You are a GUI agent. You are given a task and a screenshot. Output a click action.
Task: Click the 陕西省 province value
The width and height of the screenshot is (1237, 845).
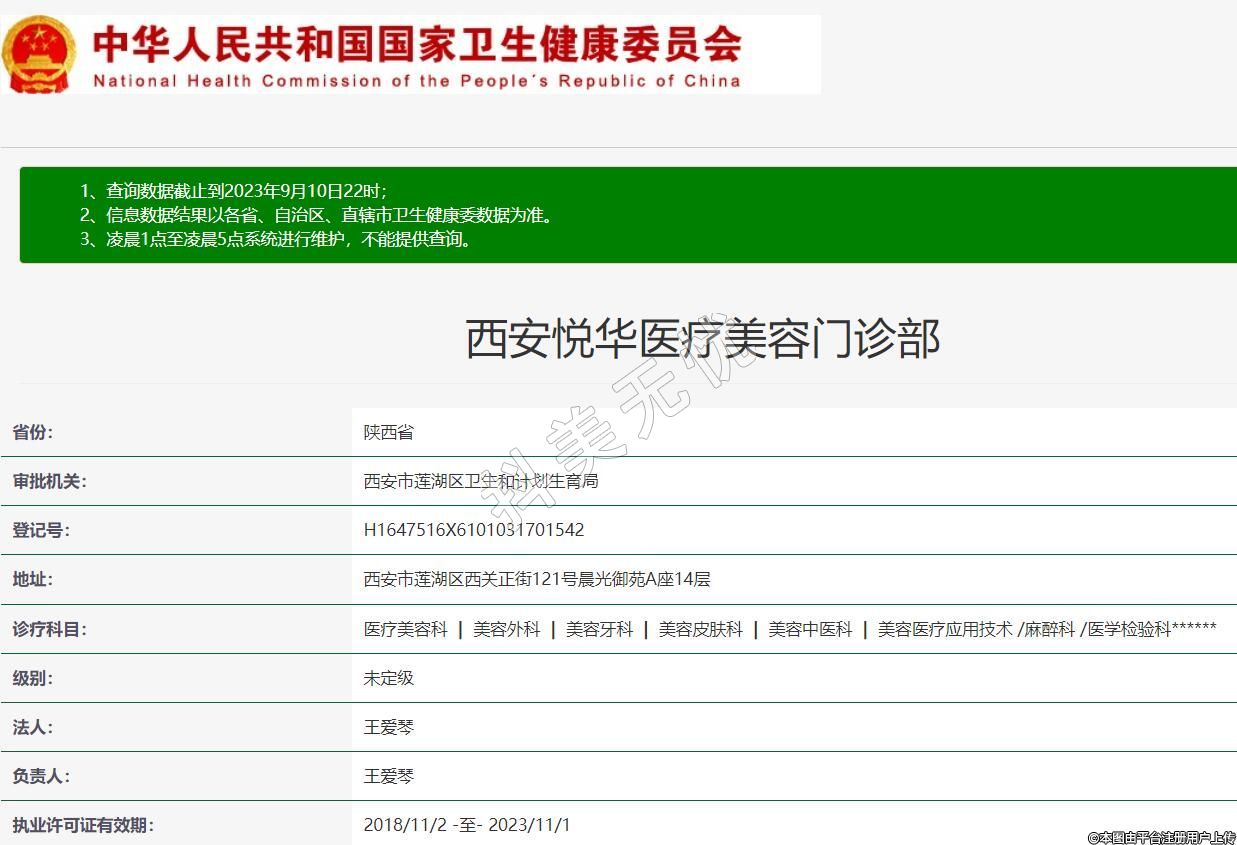(388, 432)
